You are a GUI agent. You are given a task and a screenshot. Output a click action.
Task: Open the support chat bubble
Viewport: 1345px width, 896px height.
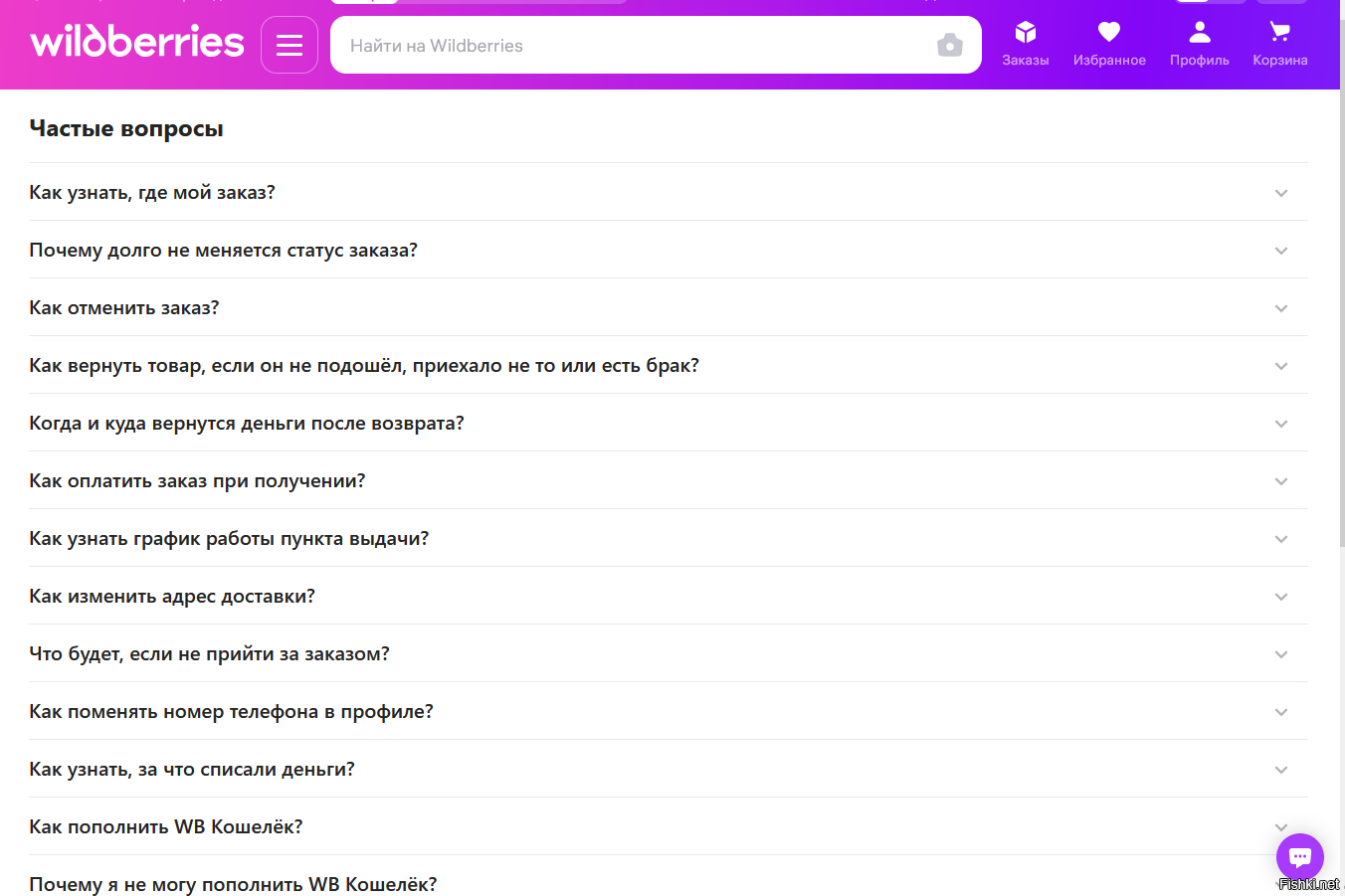point(1300,857)
